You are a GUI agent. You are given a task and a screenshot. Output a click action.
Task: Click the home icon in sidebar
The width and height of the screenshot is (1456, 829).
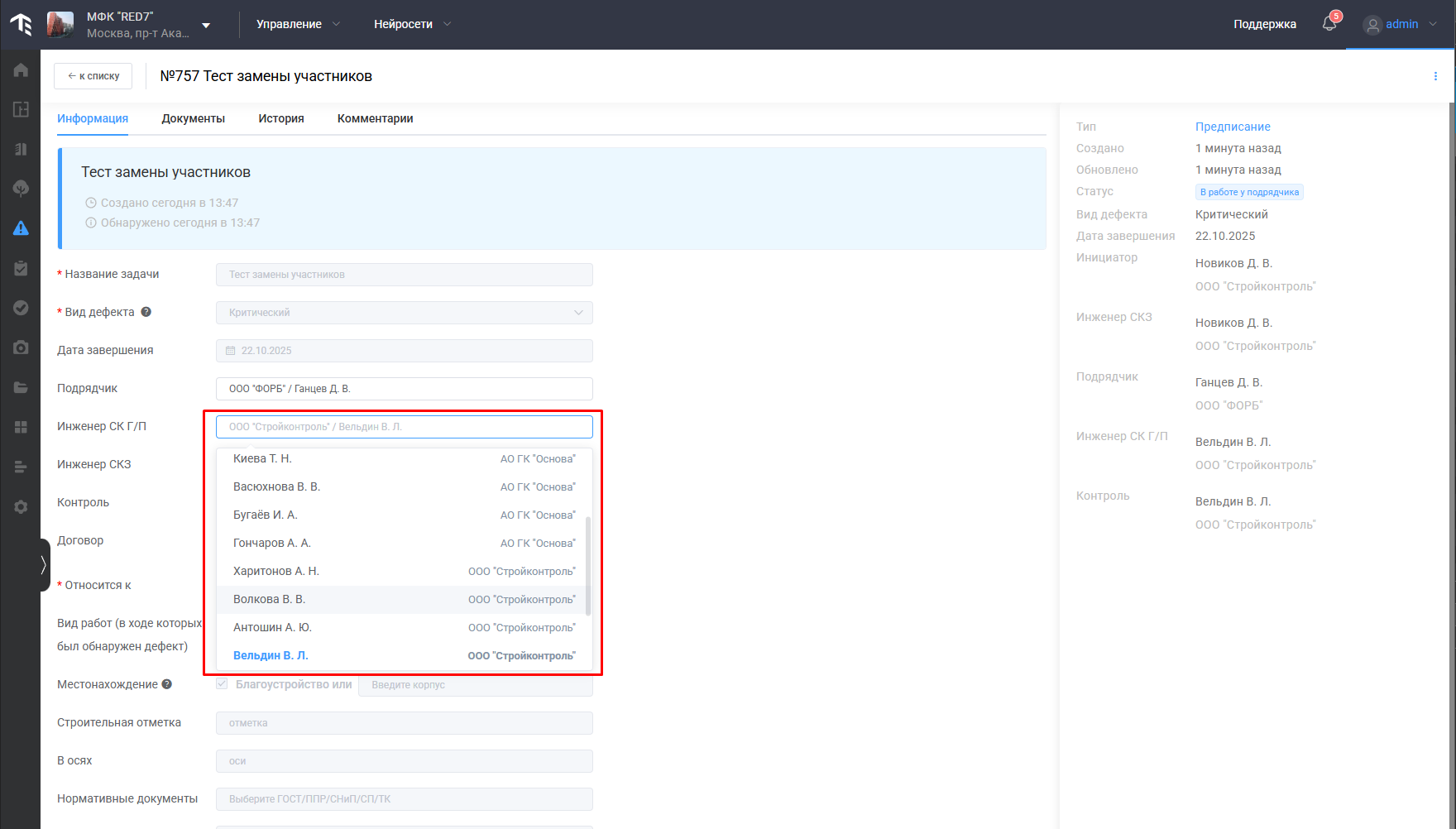click(21, 70)
